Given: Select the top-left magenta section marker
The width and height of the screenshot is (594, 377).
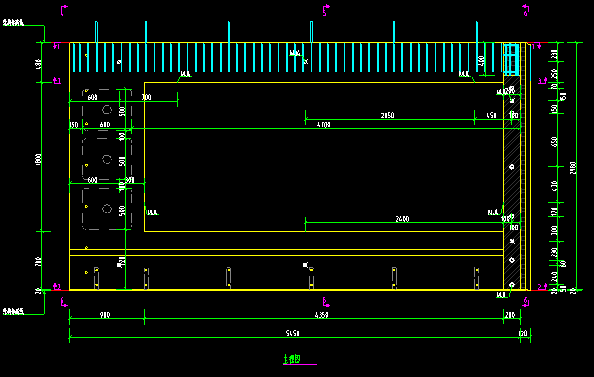Looking at the screenshot, I should 64,10.
